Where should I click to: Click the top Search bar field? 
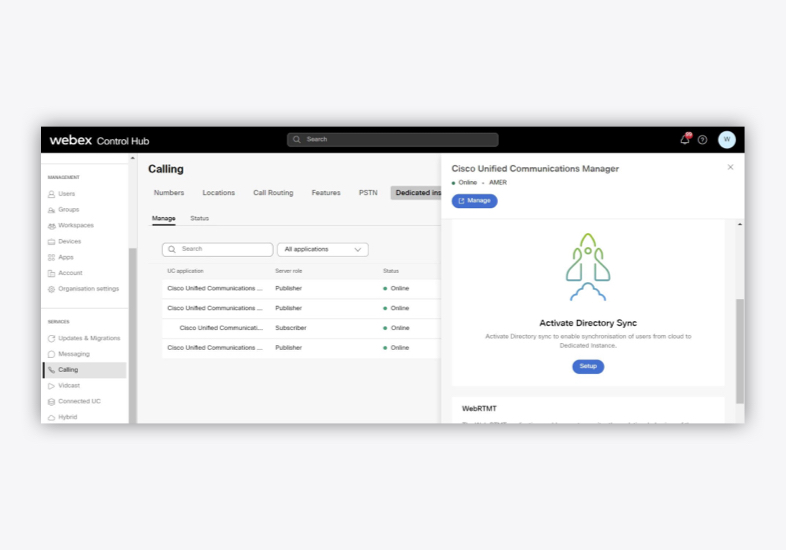[x=392, y=140]
